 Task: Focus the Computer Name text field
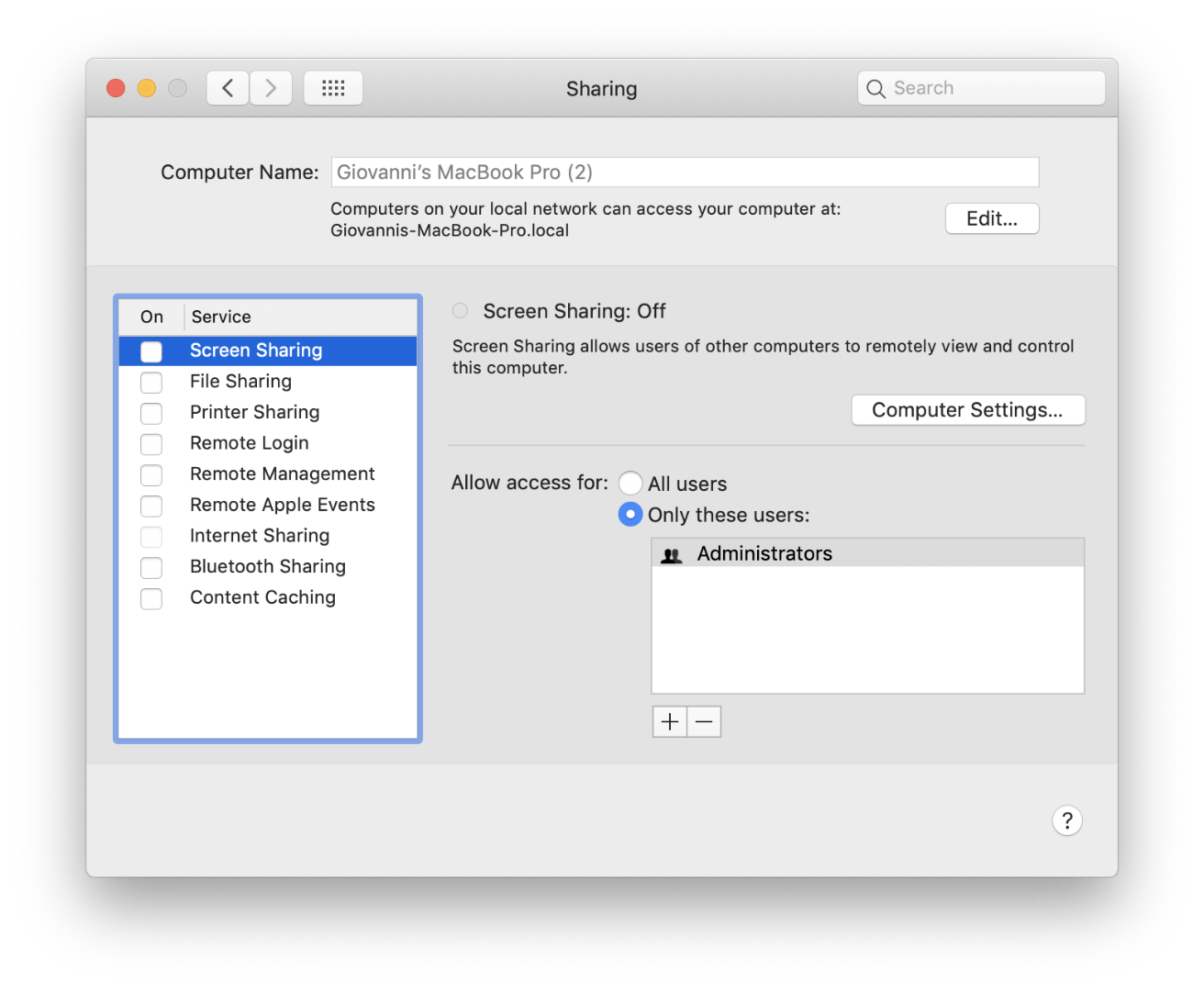(x=685, y=173)
